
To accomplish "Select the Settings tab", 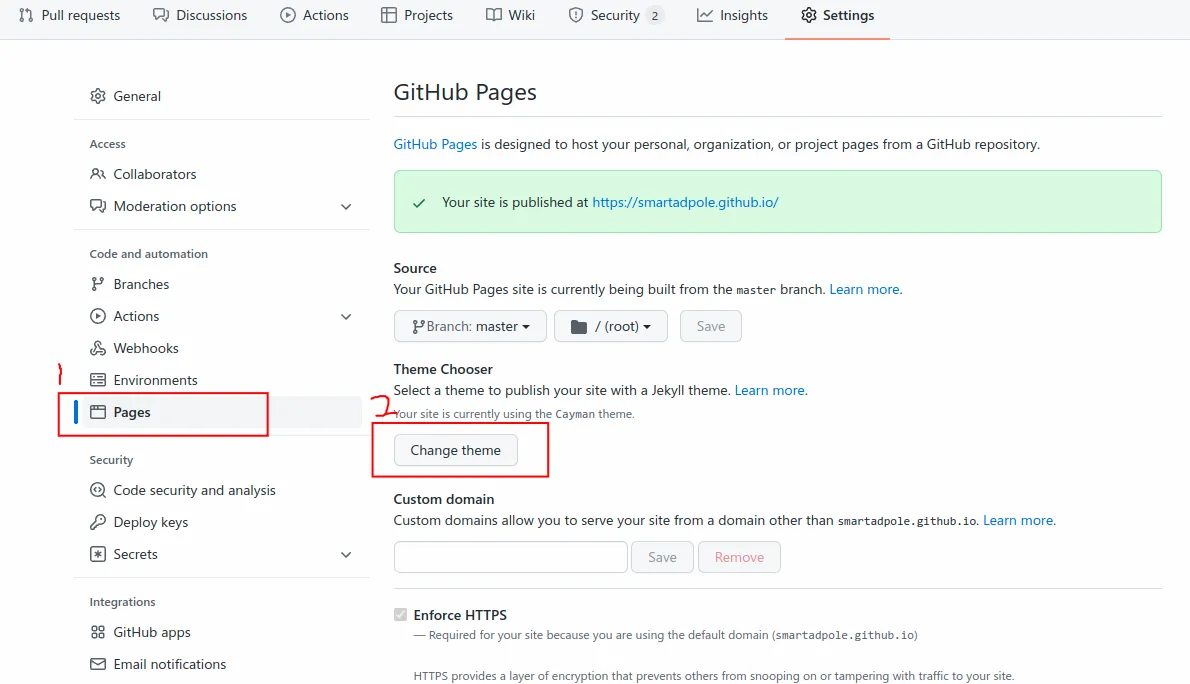I will click(x=838, y=15).
